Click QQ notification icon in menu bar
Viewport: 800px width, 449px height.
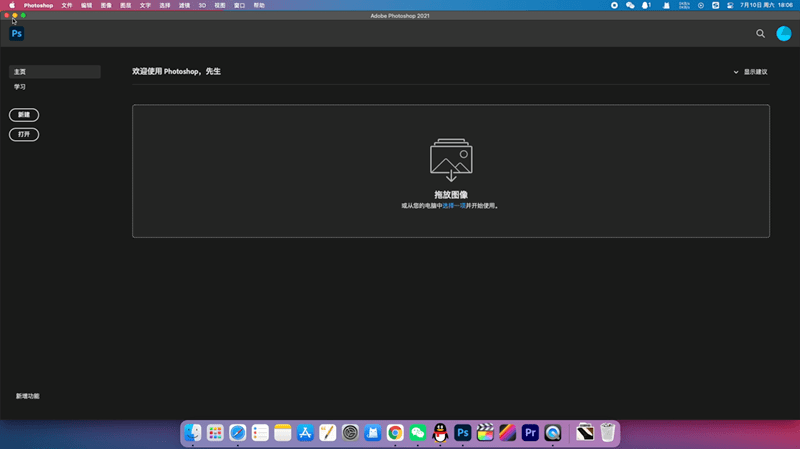click(646, 5)
